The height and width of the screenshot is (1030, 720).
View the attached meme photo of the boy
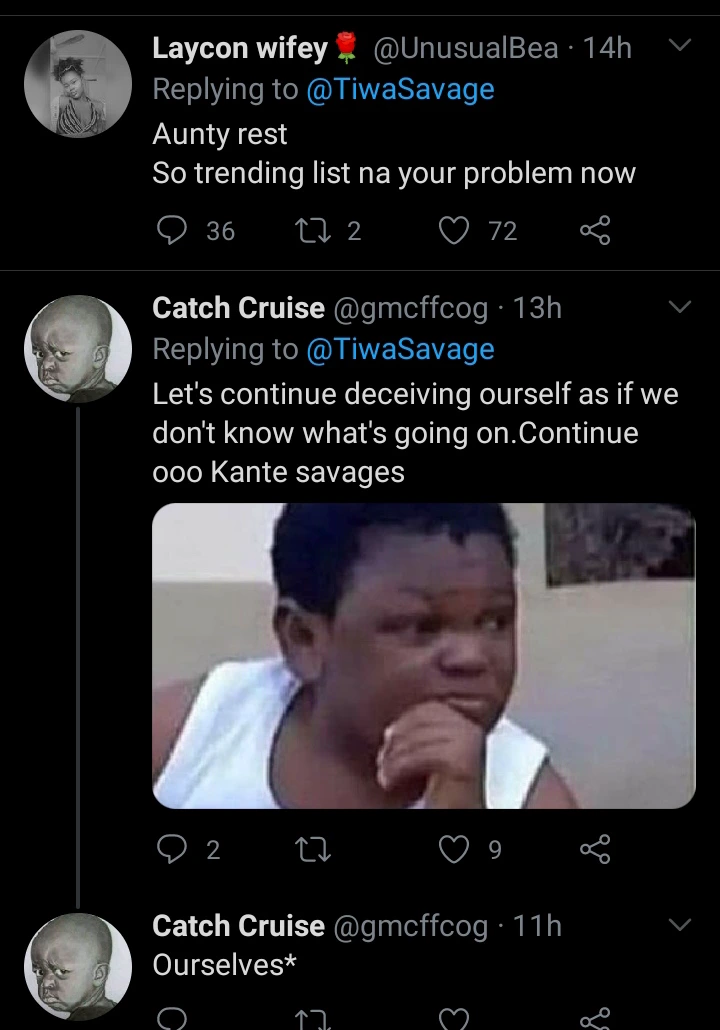(x=423, y=655)
